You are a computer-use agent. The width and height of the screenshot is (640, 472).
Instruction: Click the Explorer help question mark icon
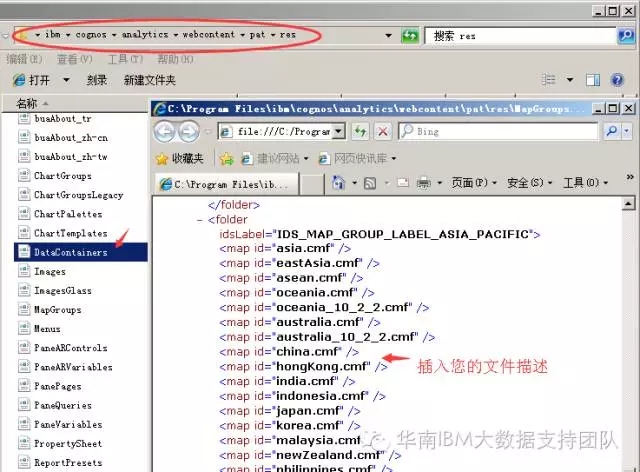coord(617,80)
